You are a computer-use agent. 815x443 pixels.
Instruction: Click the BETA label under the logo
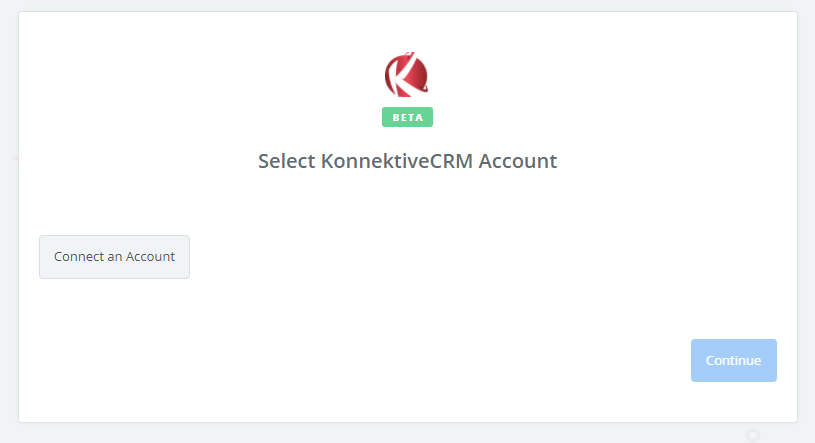click(x=408, y=117)
